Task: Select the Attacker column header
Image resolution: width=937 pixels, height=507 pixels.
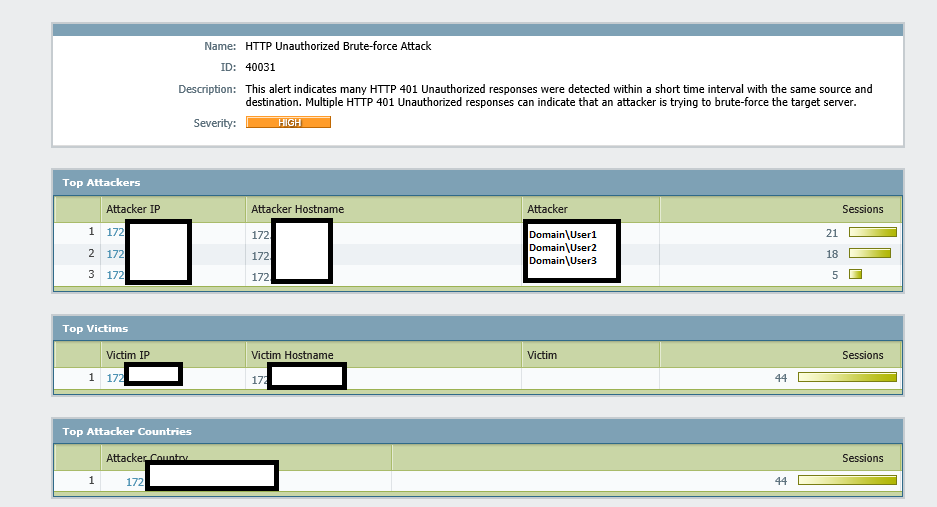Action: (x=547, y=209)
